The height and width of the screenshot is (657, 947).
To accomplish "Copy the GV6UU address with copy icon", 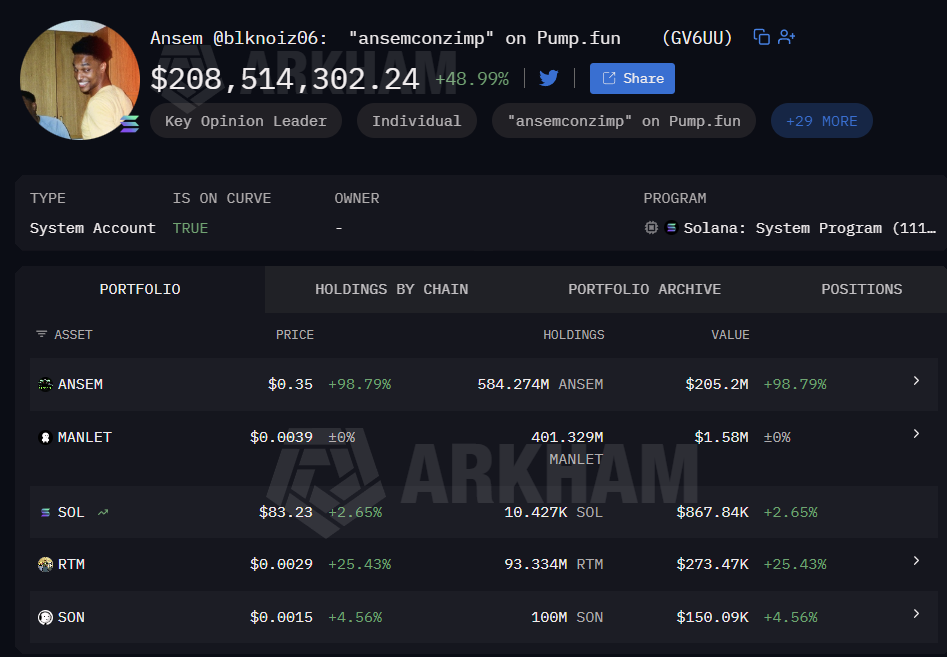I will click(x=762, y=37).
